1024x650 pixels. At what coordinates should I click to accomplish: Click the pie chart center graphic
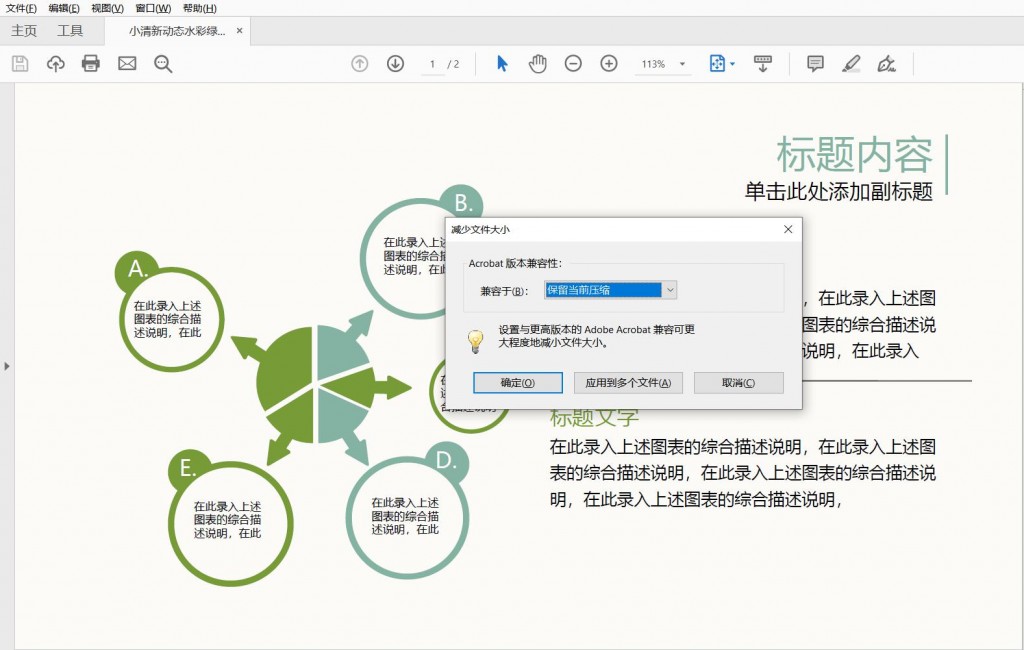coord(317,385)
